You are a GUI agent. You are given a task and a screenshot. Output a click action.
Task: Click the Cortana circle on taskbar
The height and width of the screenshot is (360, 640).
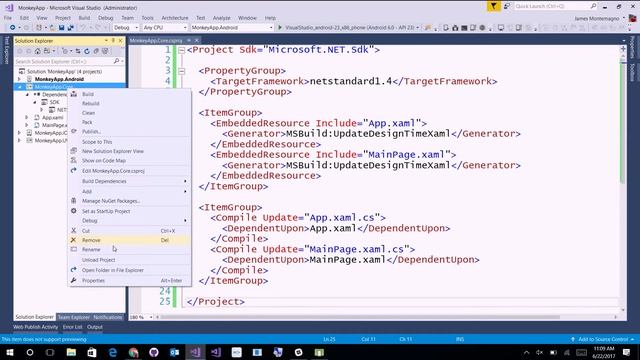(30, 352)
